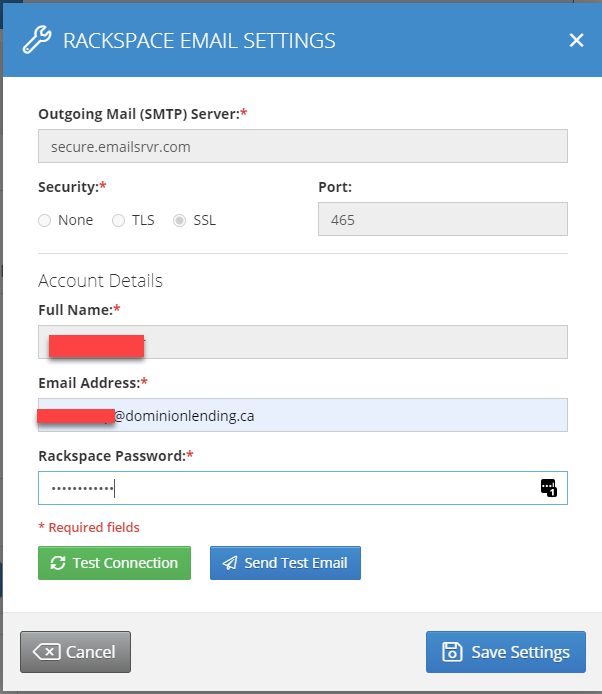Click into the Email Address field
Viewport: 602px width, 694px height.
point(303,415)
